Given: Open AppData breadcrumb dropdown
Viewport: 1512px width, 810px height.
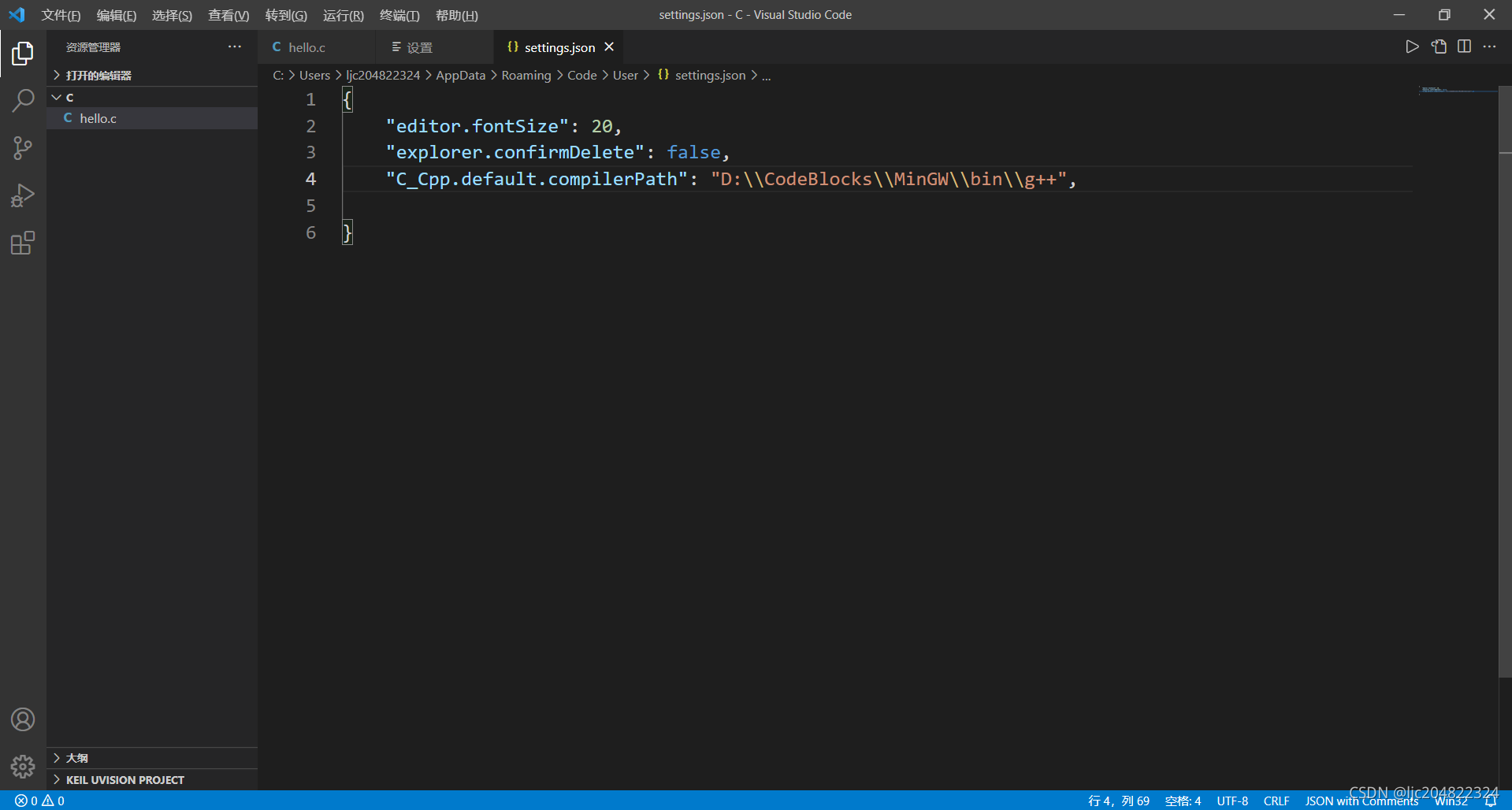Looking at the screenshot, I should [x=461, y=76].
